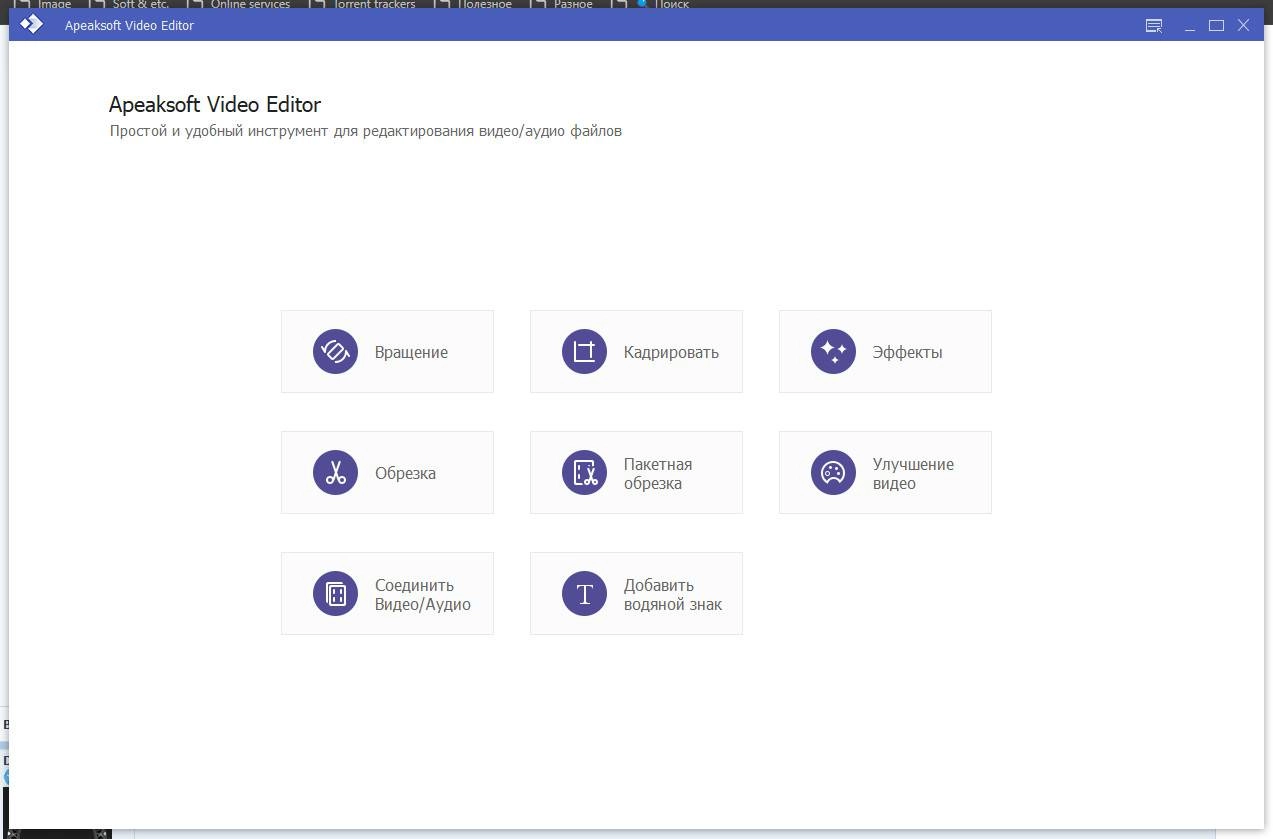Close the Apeaksoft Video Editor window
Image resolution: width=1273 pixels, height=839 pixels.
click(x=1244, y=25)
